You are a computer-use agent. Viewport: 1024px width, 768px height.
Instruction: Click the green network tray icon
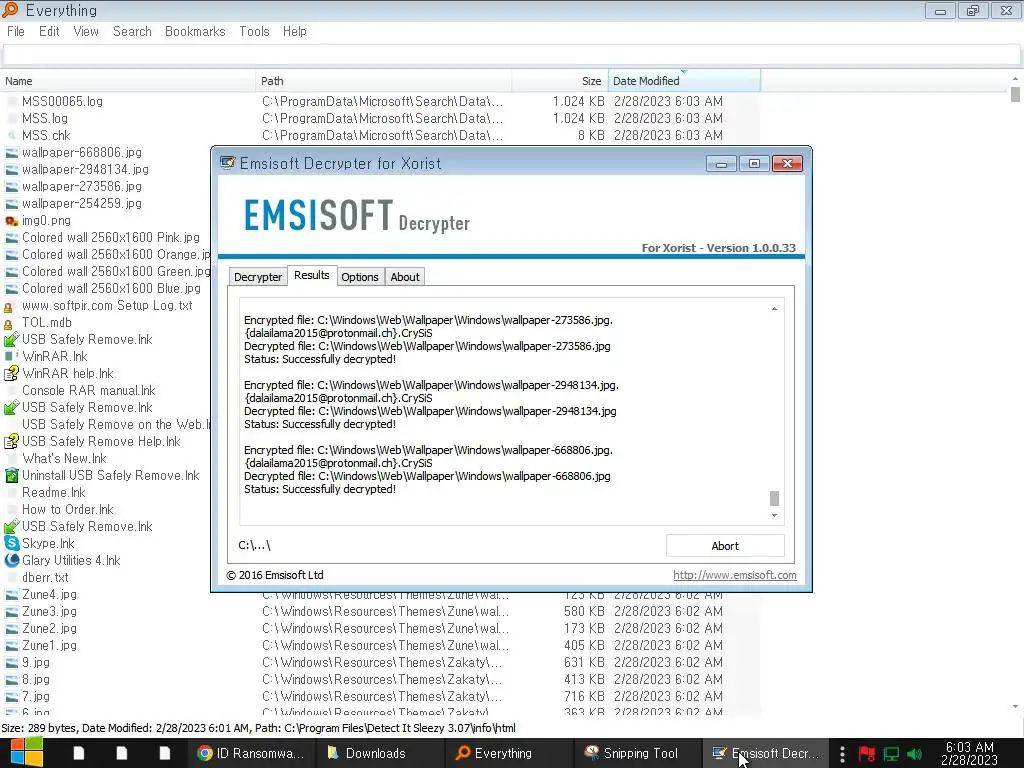click(891, 754)
